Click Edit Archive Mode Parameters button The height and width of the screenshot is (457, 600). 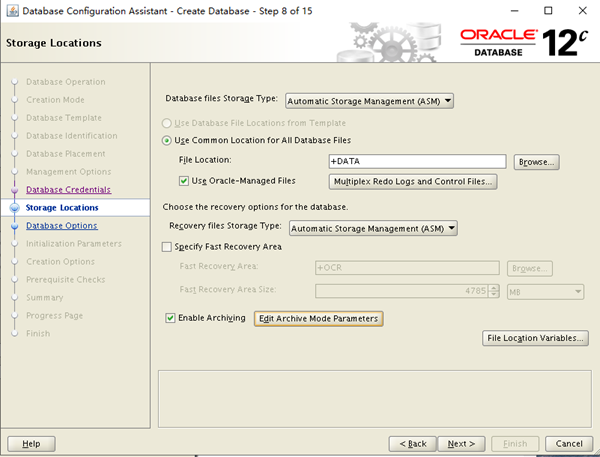(318, 319)
